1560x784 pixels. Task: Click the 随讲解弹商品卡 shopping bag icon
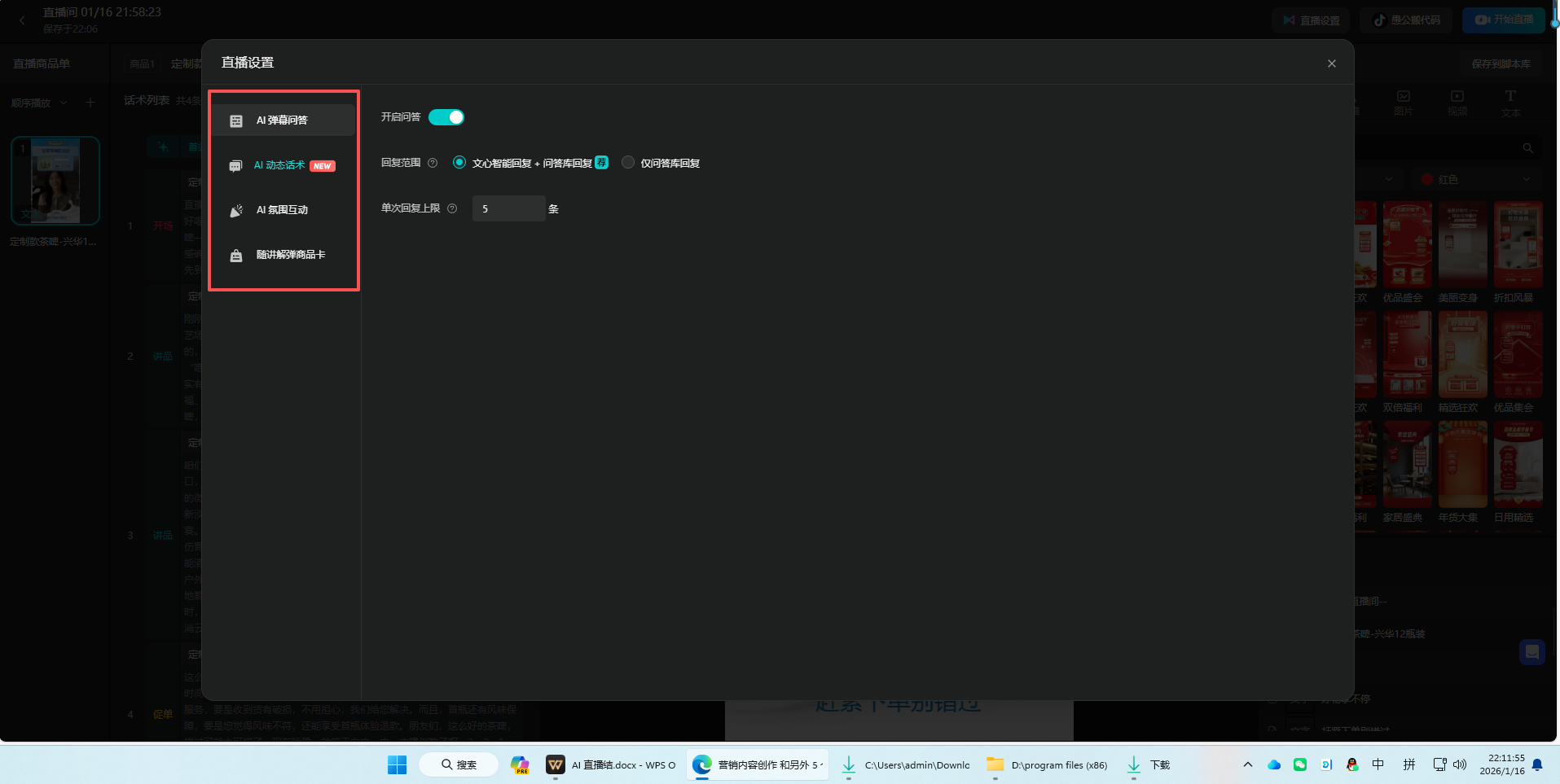pos(236,256)
